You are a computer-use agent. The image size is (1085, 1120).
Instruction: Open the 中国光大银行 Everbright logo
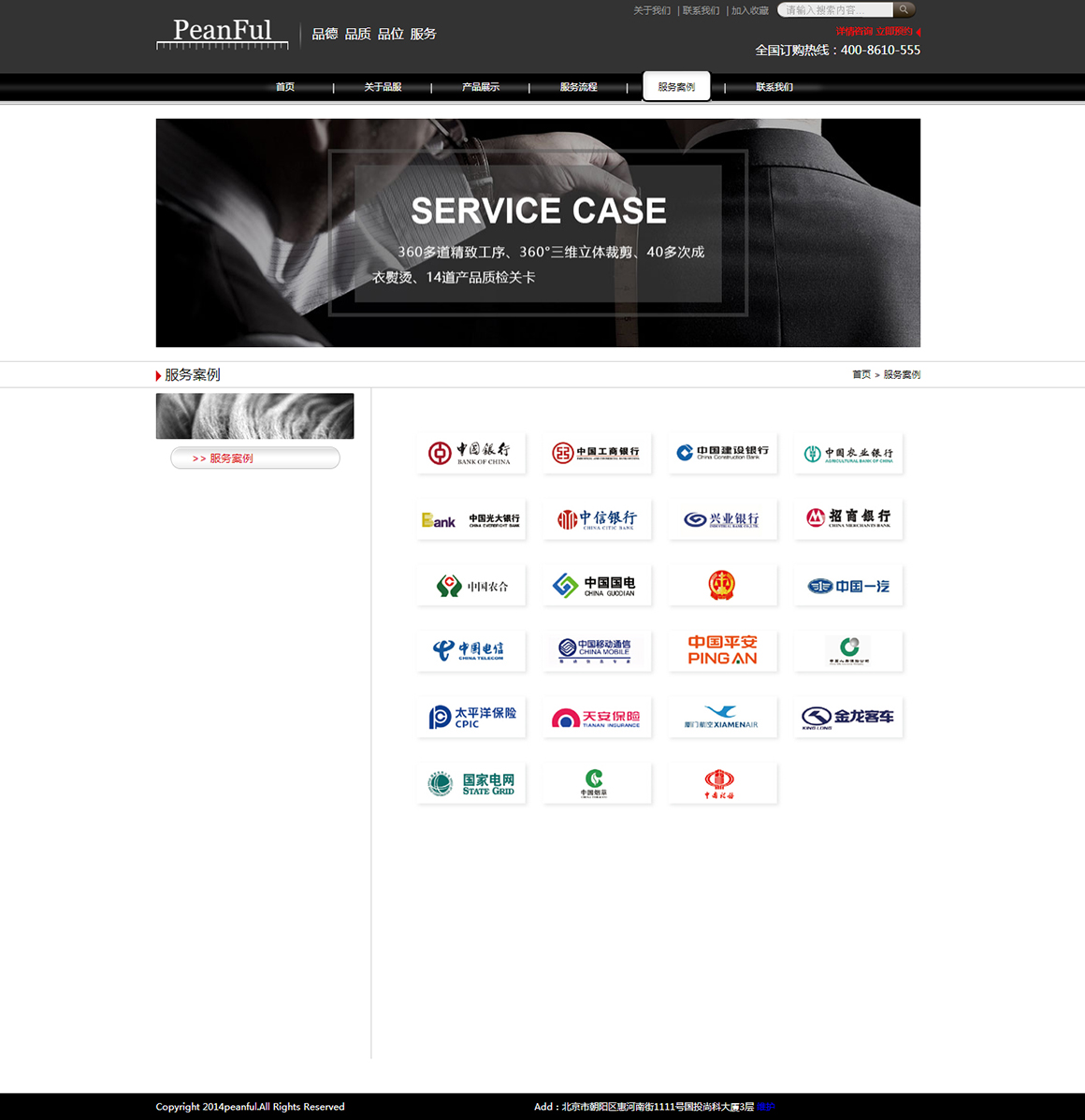pos(471,519)
